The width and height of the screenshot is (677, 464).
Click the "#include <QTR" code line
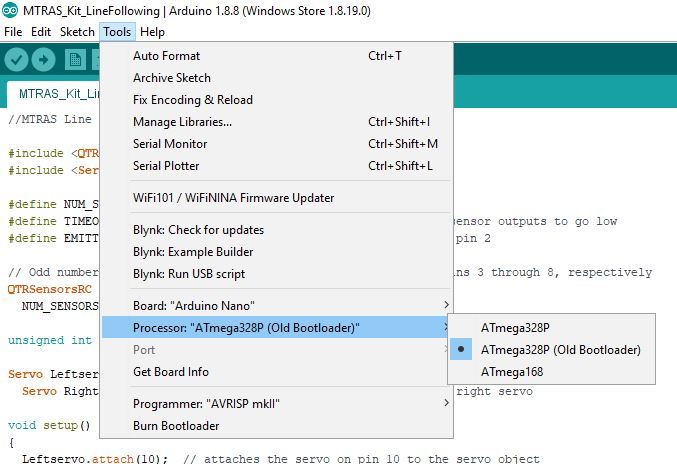(54, 153)
